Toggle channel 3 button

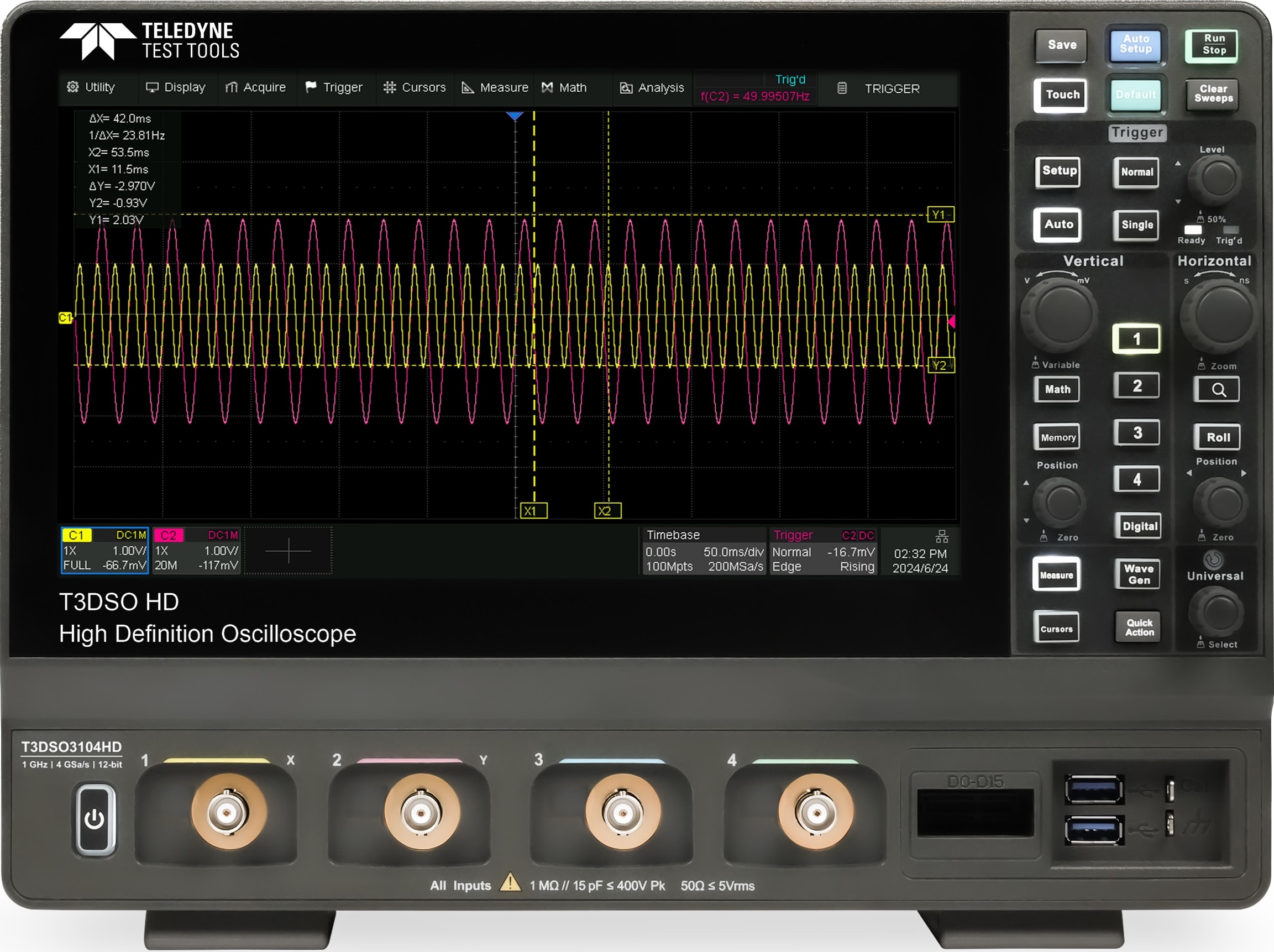point(1136,433)
